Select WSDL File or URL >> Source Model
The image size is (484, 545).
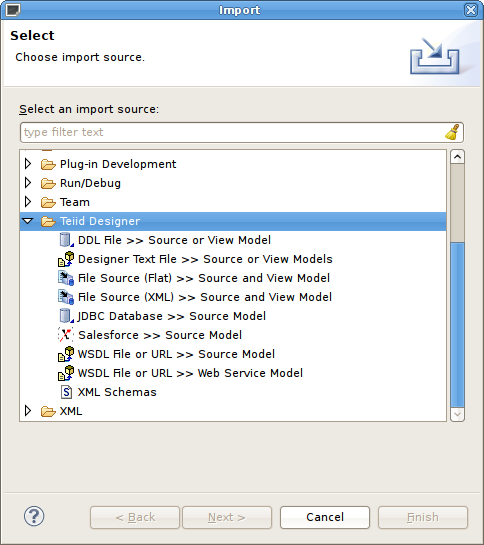click(167, 354)
